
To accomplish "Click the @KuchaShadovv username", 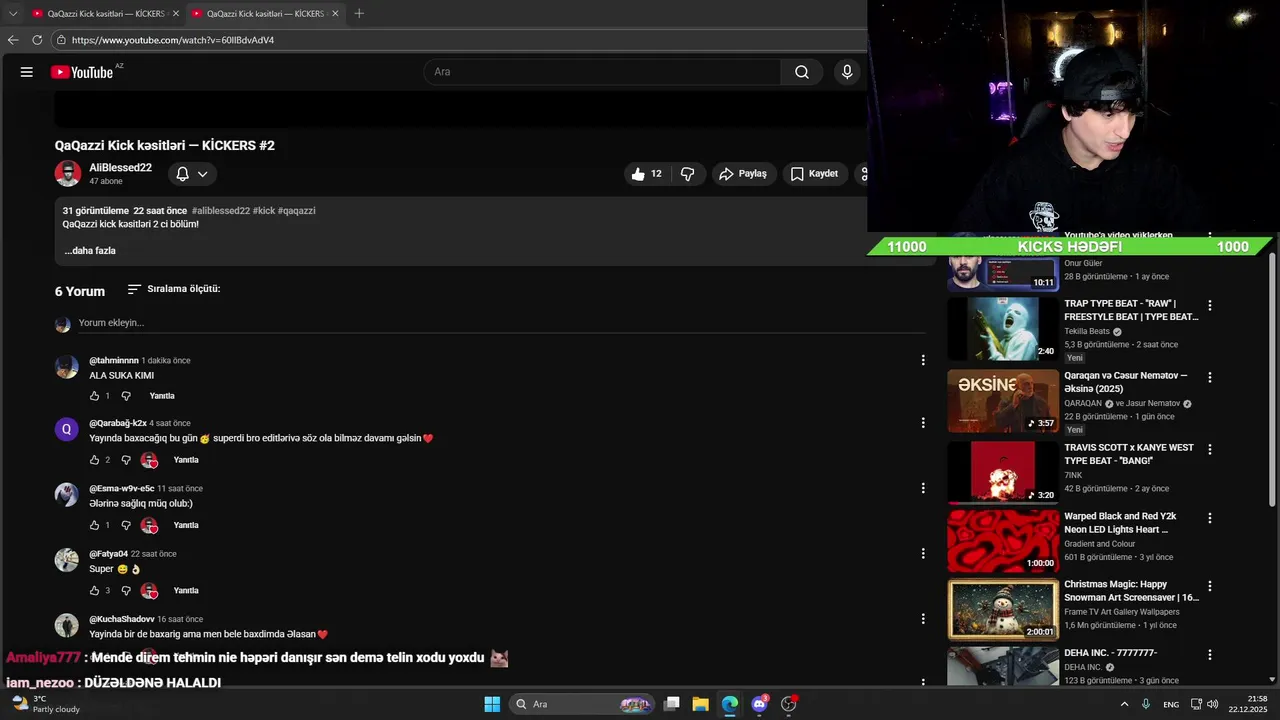I will tap(122, 619).
